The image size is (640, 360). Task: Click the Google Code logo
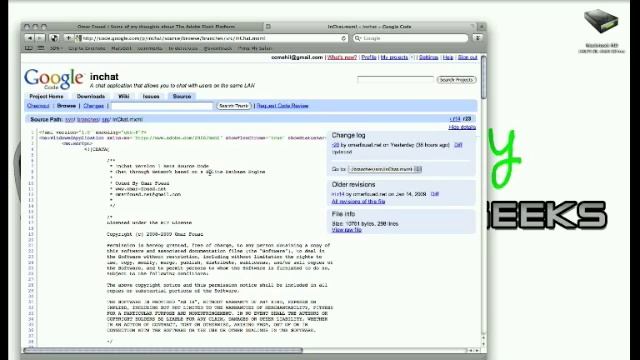pyautogui.click(x=54, y=79)
